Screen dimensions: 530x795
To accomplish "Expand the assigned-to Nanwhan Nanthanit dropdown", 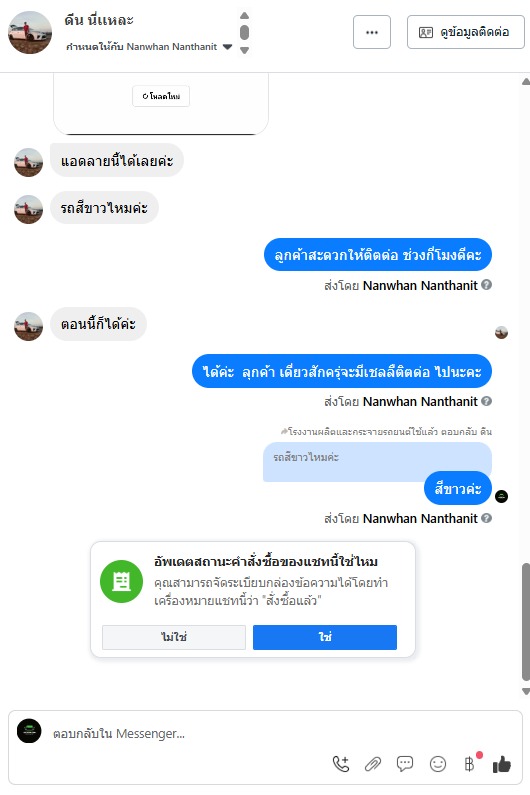I will click(227, 47).
